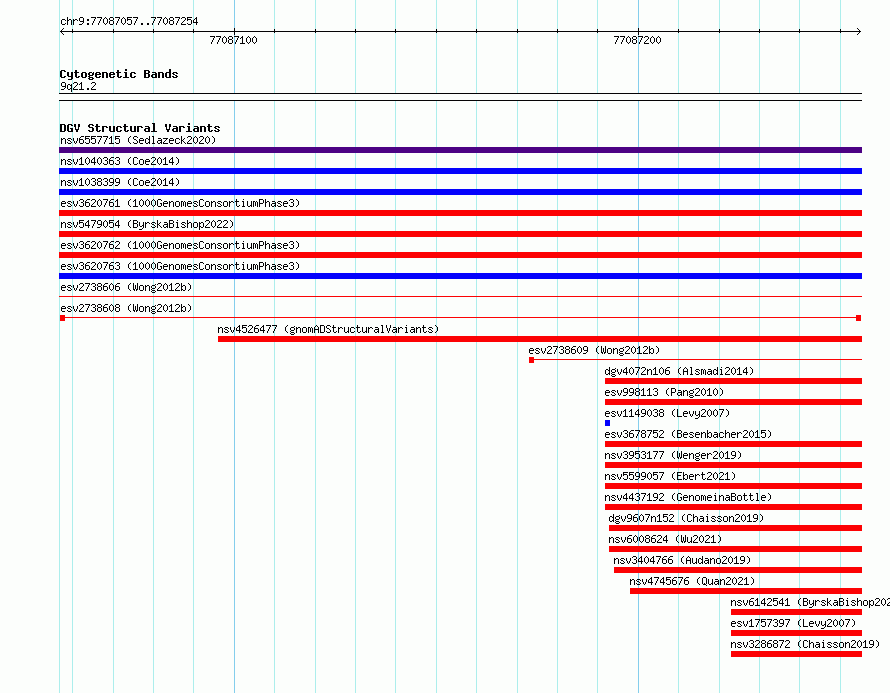890x693 pixels.
Task: Open variant esv3620763 label
Action: coord(180,266)
